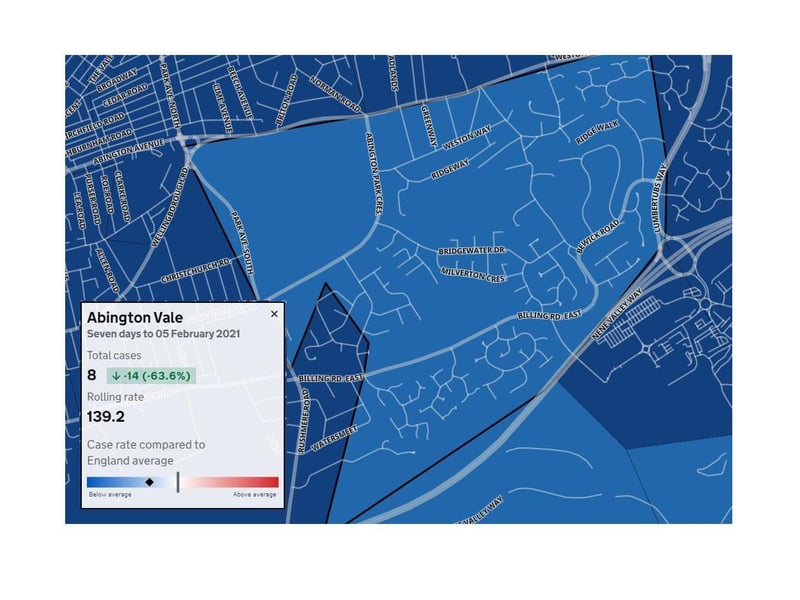Click the Watersmeet street label
Viewport: 800px width, 600px height.
coord(334,439)
